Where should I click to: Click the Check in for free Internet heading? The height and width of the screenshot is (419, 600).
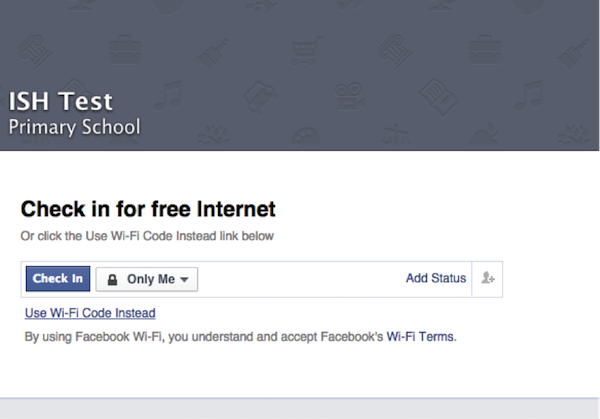148,209
